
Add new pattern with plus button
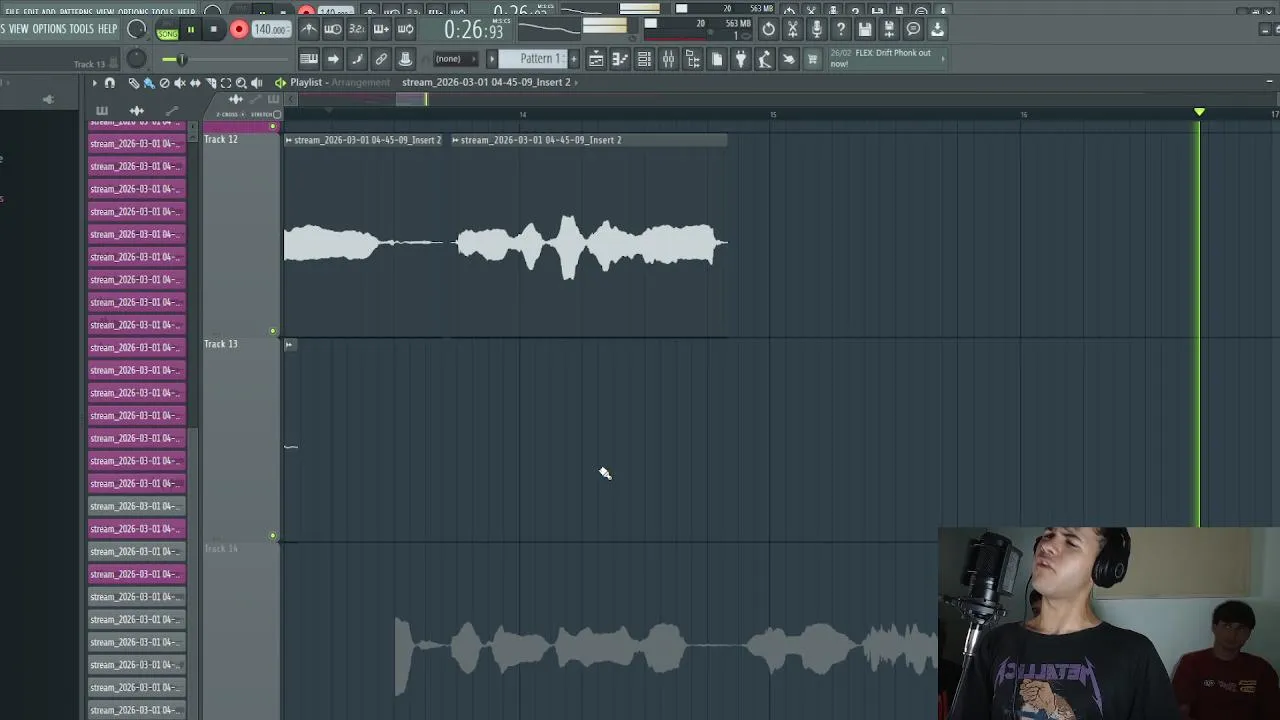pos(573,59)
